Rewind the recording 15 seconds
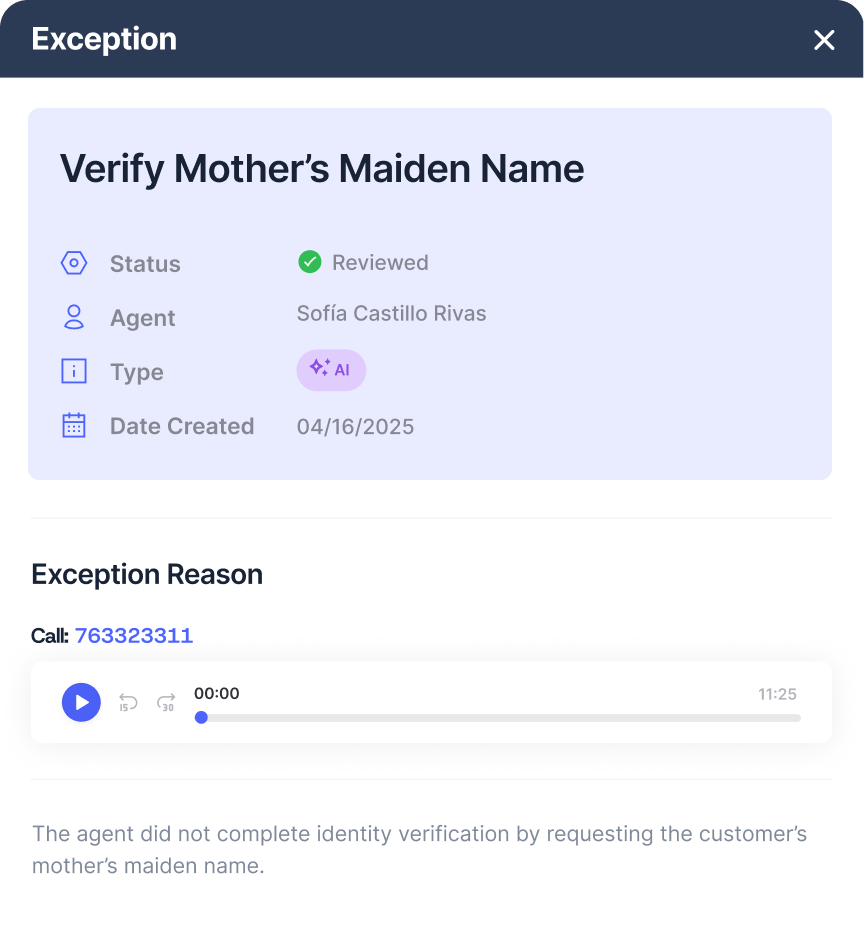This screenshot has height=926, width=864. pos(128,702)
